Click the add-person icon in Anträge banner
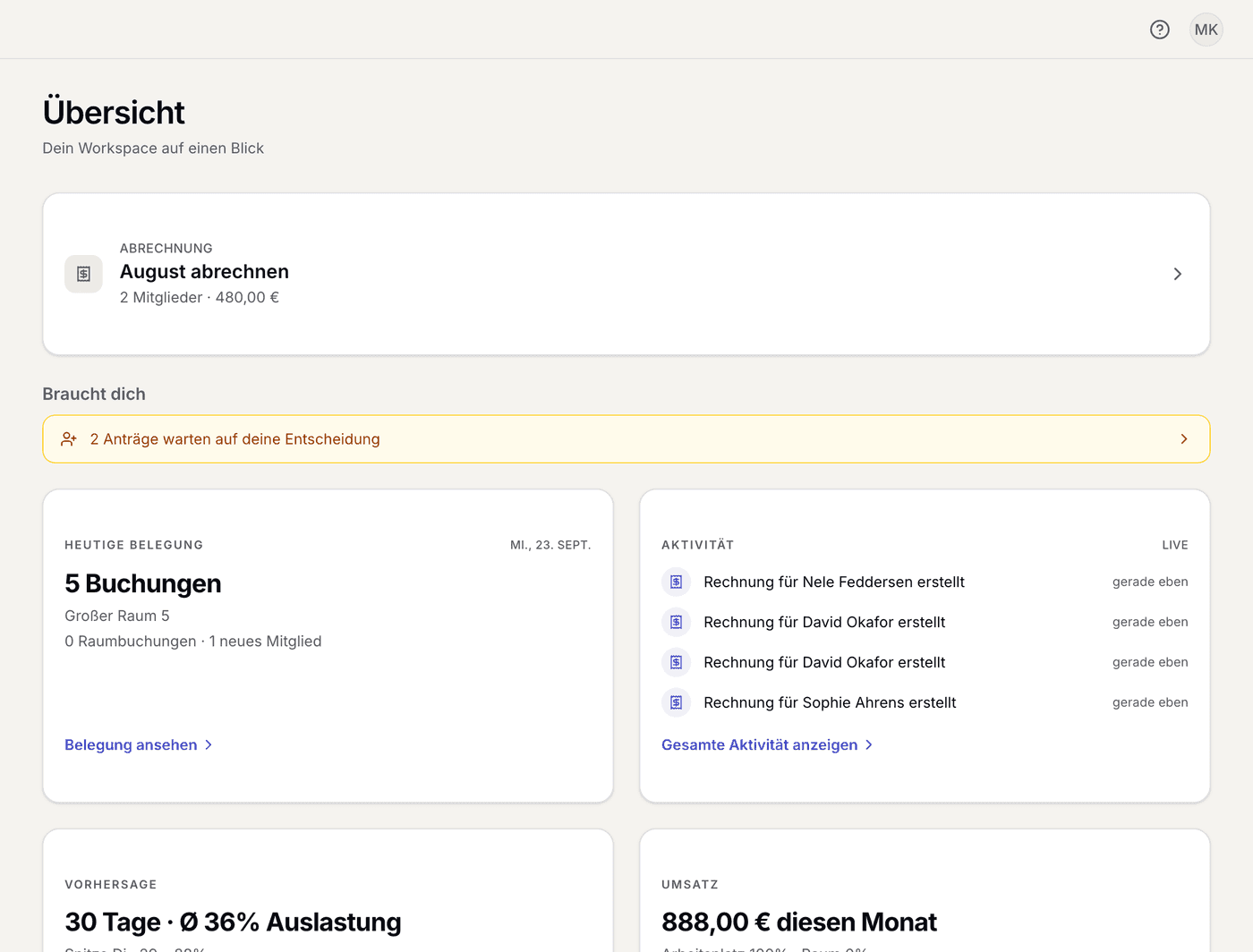 coord(69,439)
